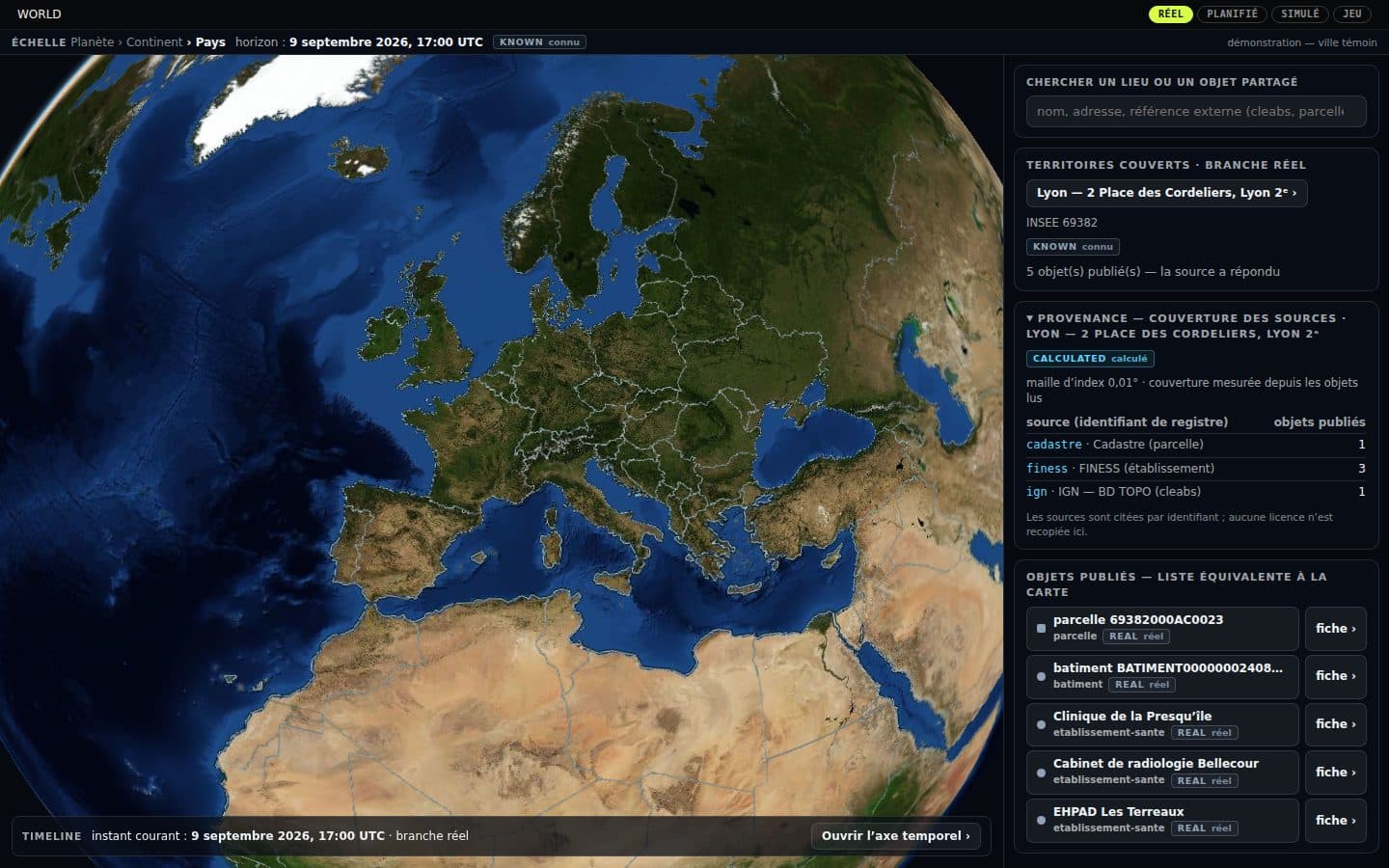Select the Pays scale breadcrumb
Screen dimensions: 1389x868
pos(210,42)
